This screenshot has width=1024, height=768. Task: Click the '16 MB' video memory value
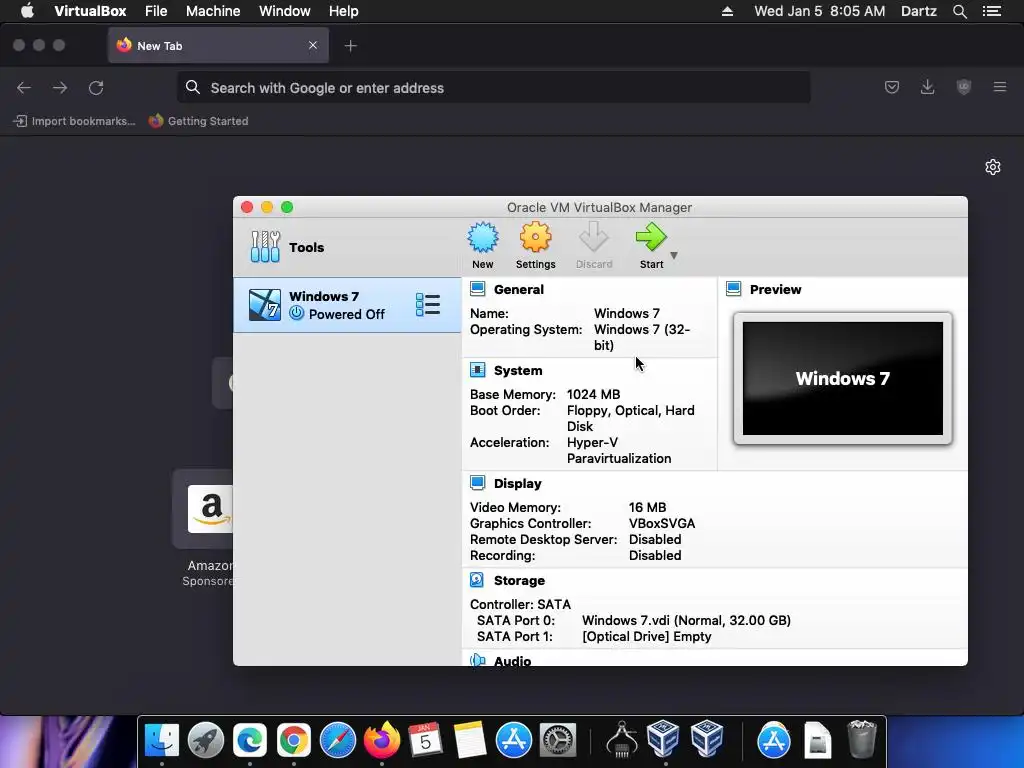pos(647,507)
